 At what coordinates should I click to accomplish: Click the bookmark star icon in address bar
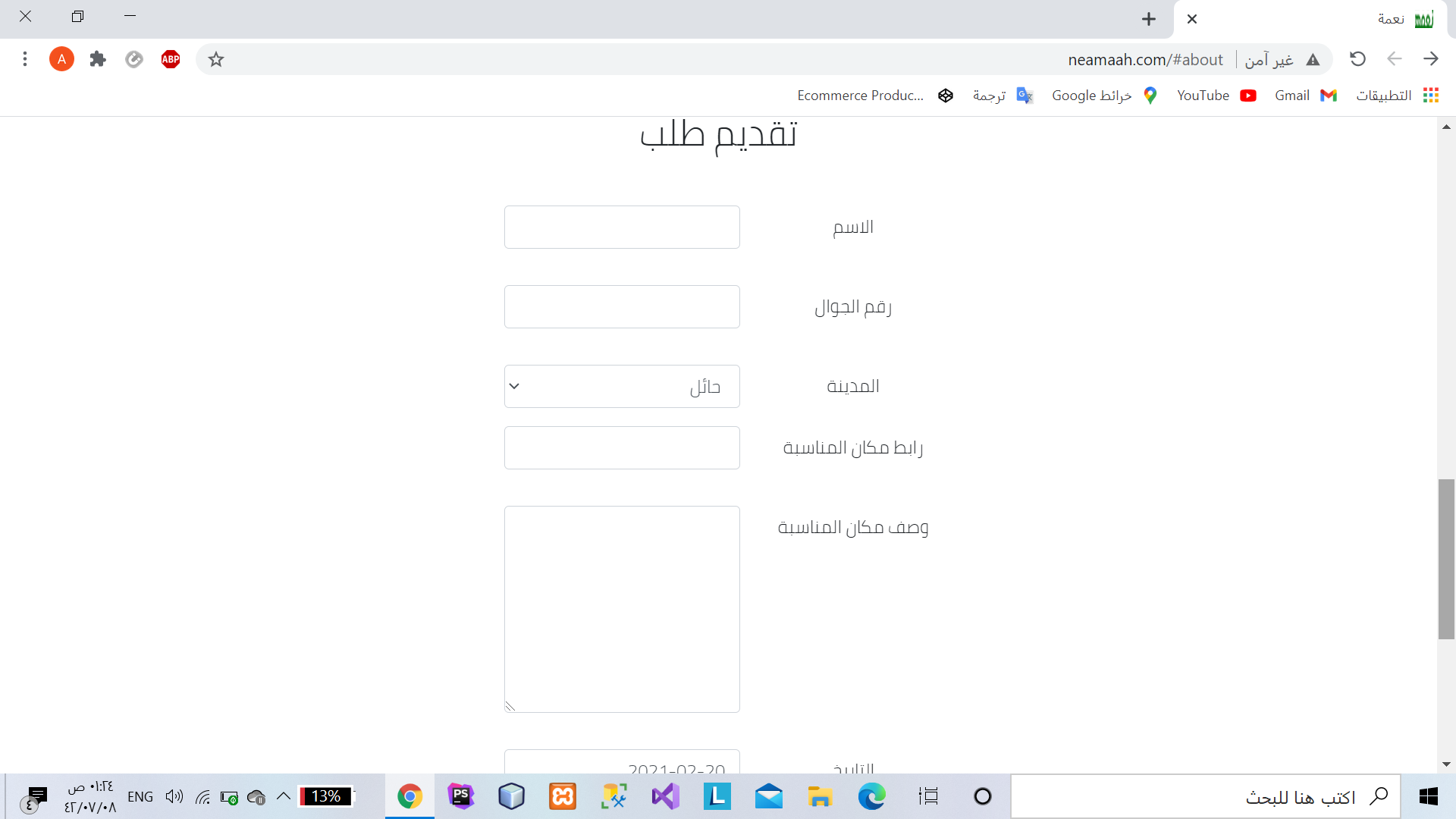coord(216,59)
